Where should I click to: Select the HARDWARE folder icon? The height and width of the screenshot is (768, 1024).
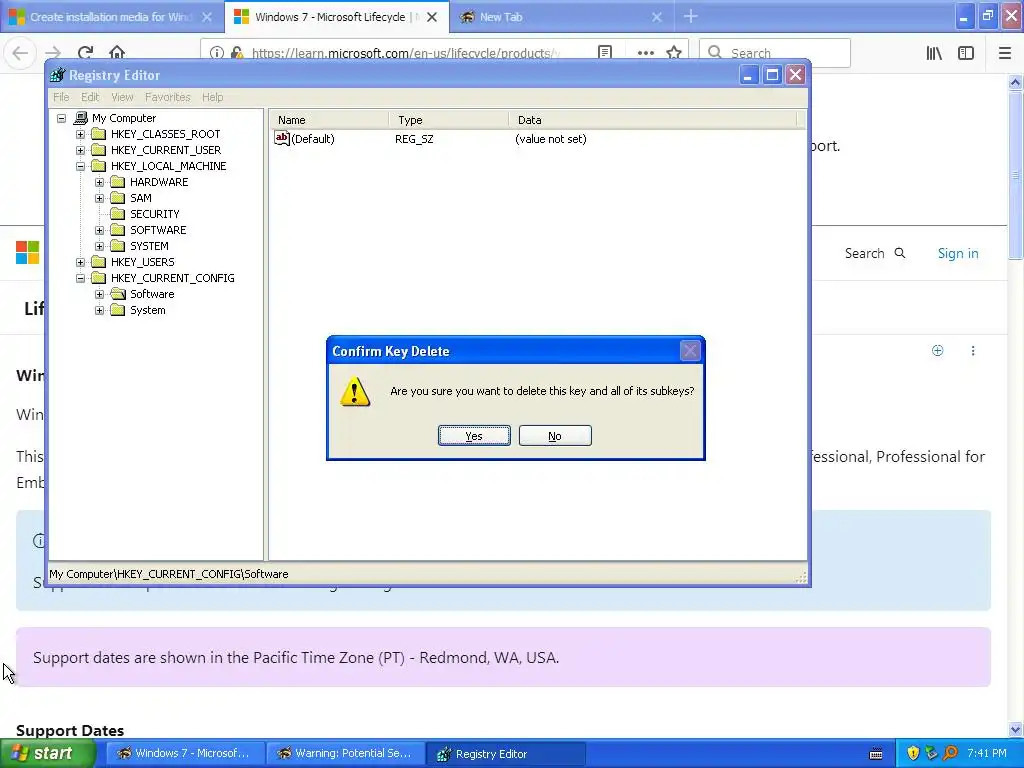118,182
